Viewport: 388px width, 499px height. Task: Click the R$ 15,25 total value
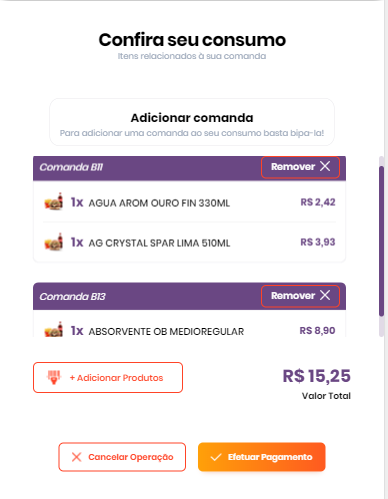(317, 376)
